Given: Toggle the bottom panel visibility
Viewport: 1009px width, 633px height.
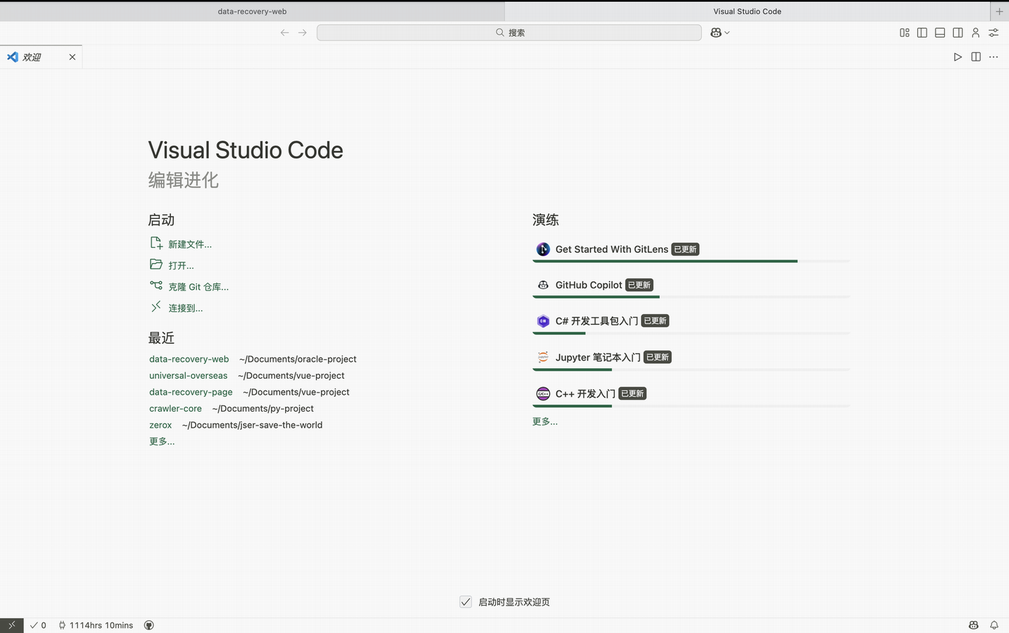Looking at the screenshot, I should point(940,33).
